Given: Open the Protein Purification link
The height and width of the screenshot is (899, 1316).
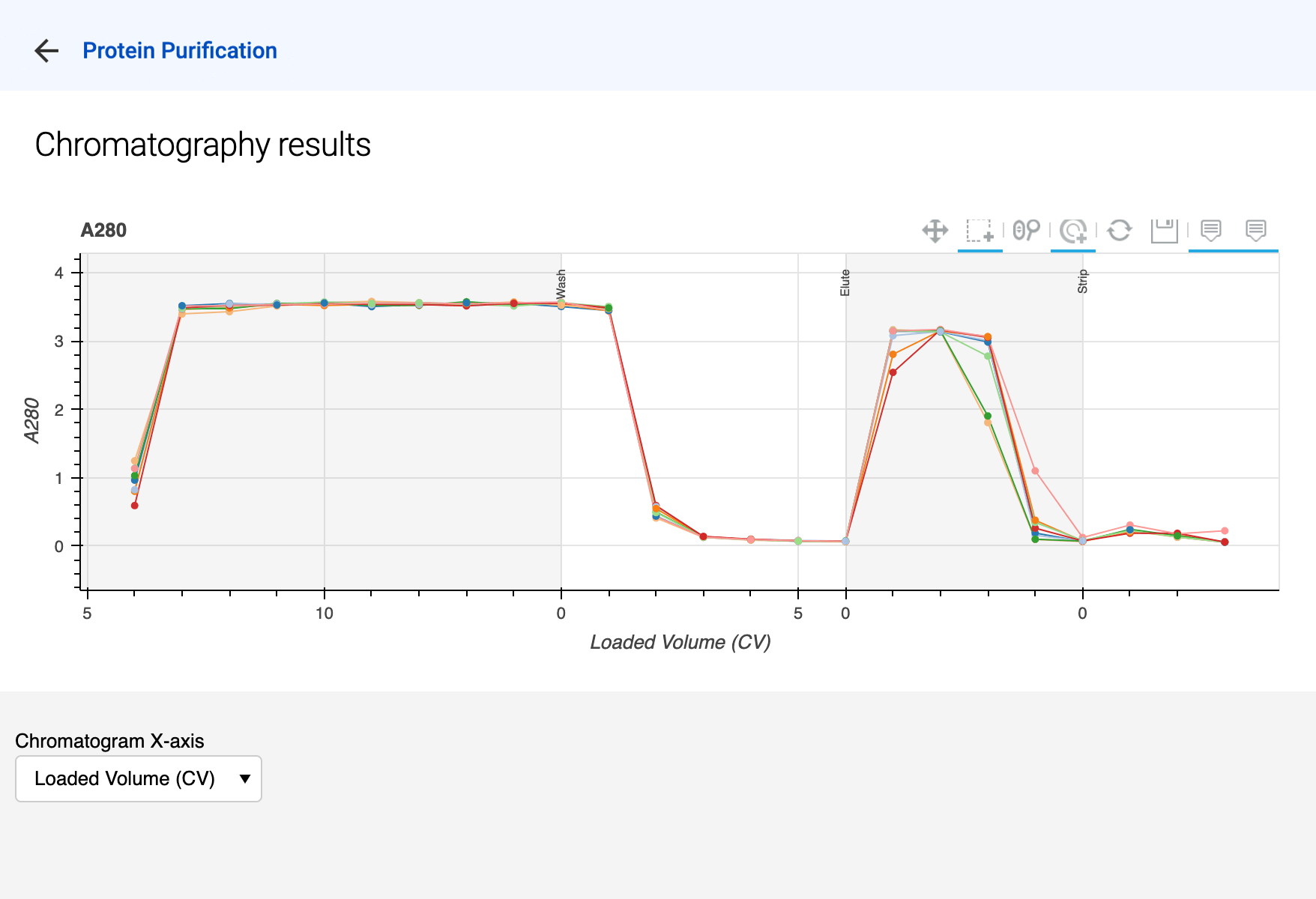Looking at the screenshot, I should (x=180, y=51).
